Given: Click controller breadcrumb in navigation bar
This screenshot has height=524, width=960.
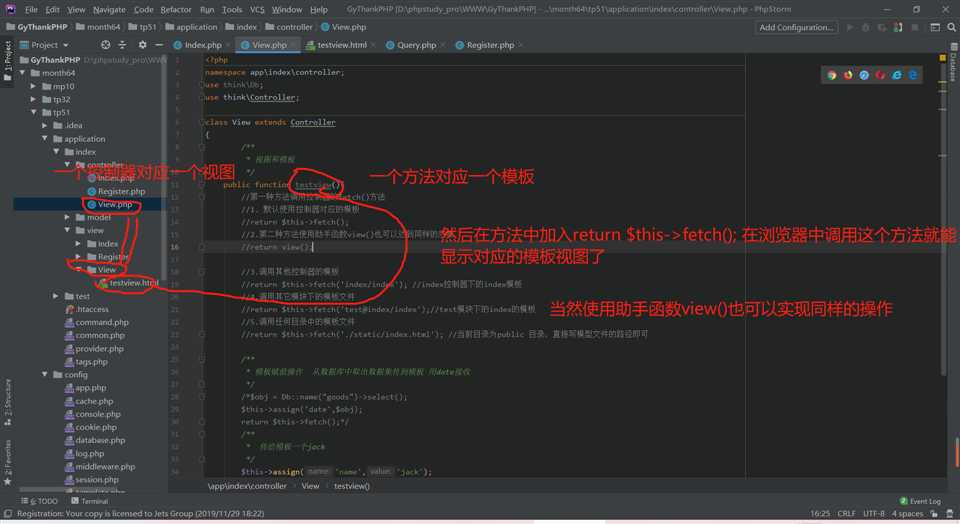Looking at the screenshot, I should coord(289,28).
